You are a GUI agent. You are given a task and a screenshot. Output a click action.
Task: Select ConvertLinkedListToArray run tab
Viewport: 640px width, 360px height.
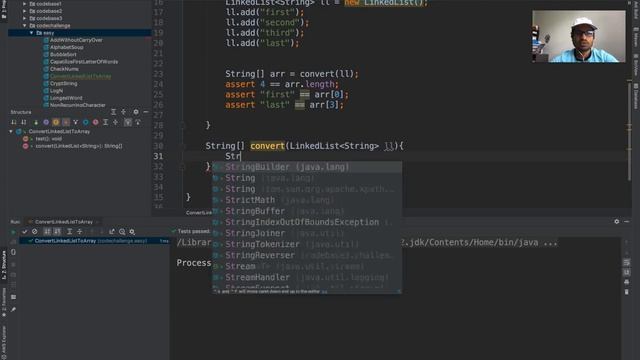(x=63, y=222)
